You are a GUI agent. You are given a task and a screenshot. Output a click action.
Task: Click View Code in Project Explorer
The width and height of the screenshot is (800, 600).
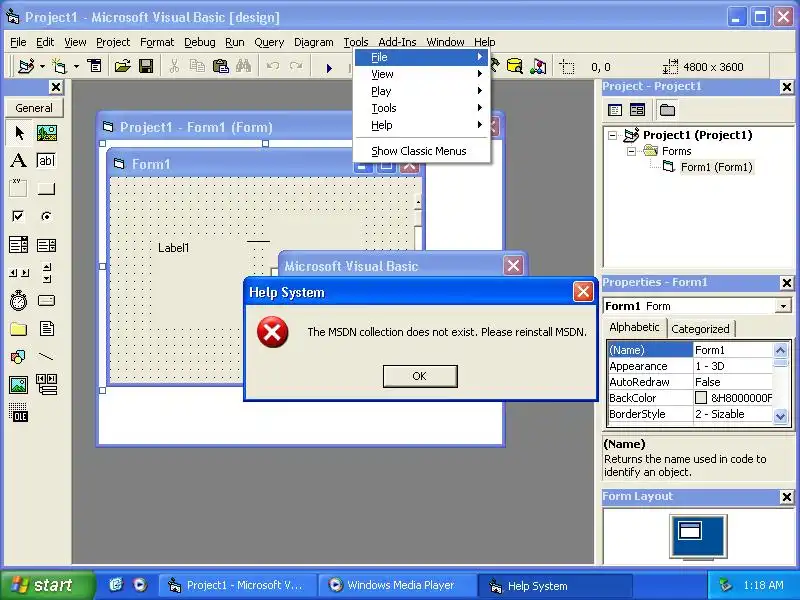[x=615, y=110]
